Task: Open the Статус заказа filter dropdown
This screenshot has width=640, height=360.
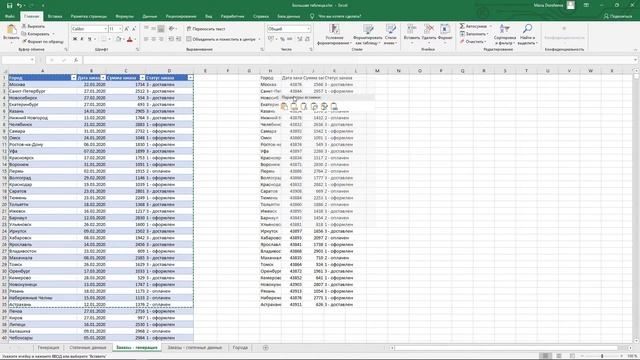Action: 190,78
